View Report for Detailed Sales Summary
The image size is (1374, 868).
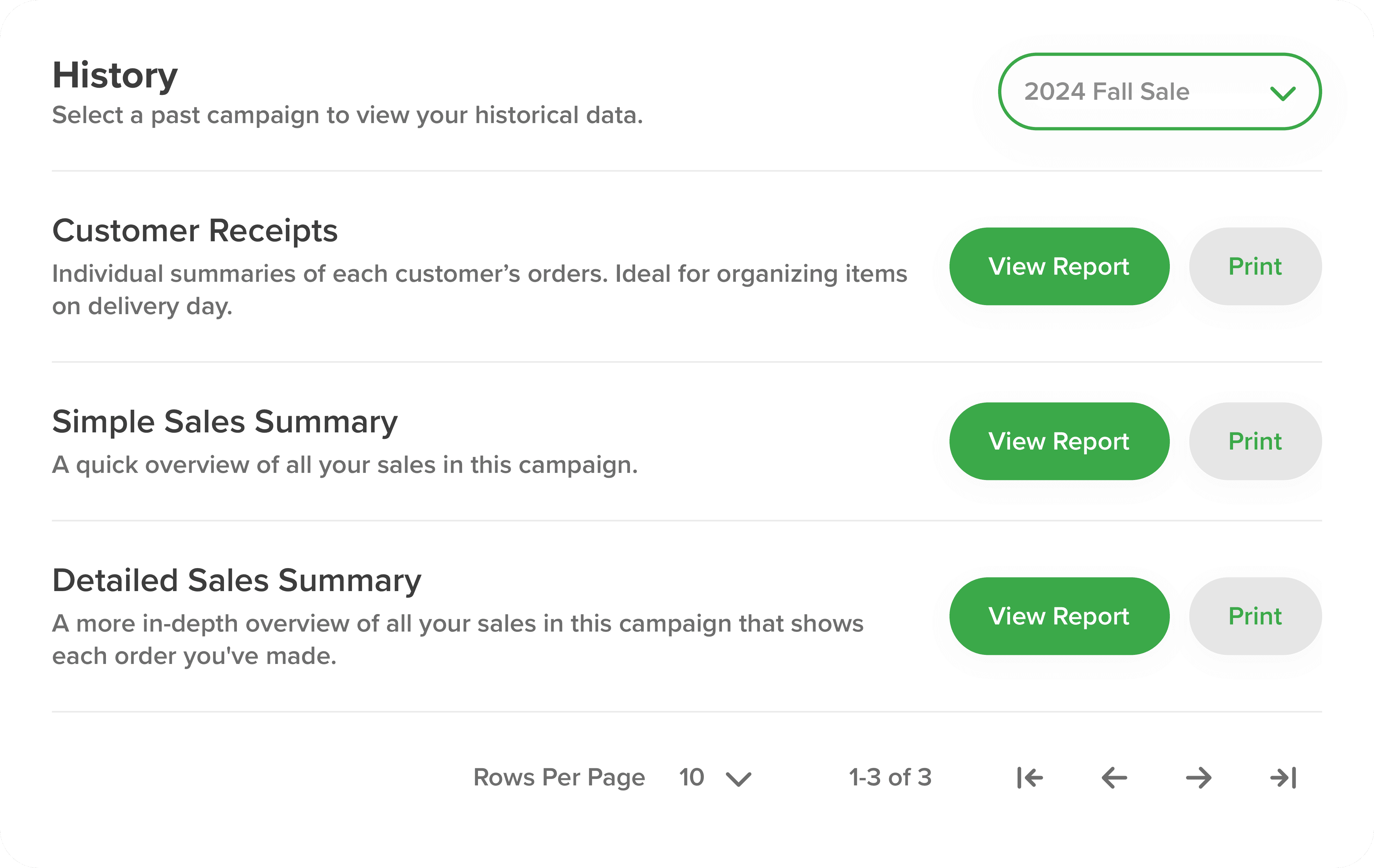tap(1060, 616)
